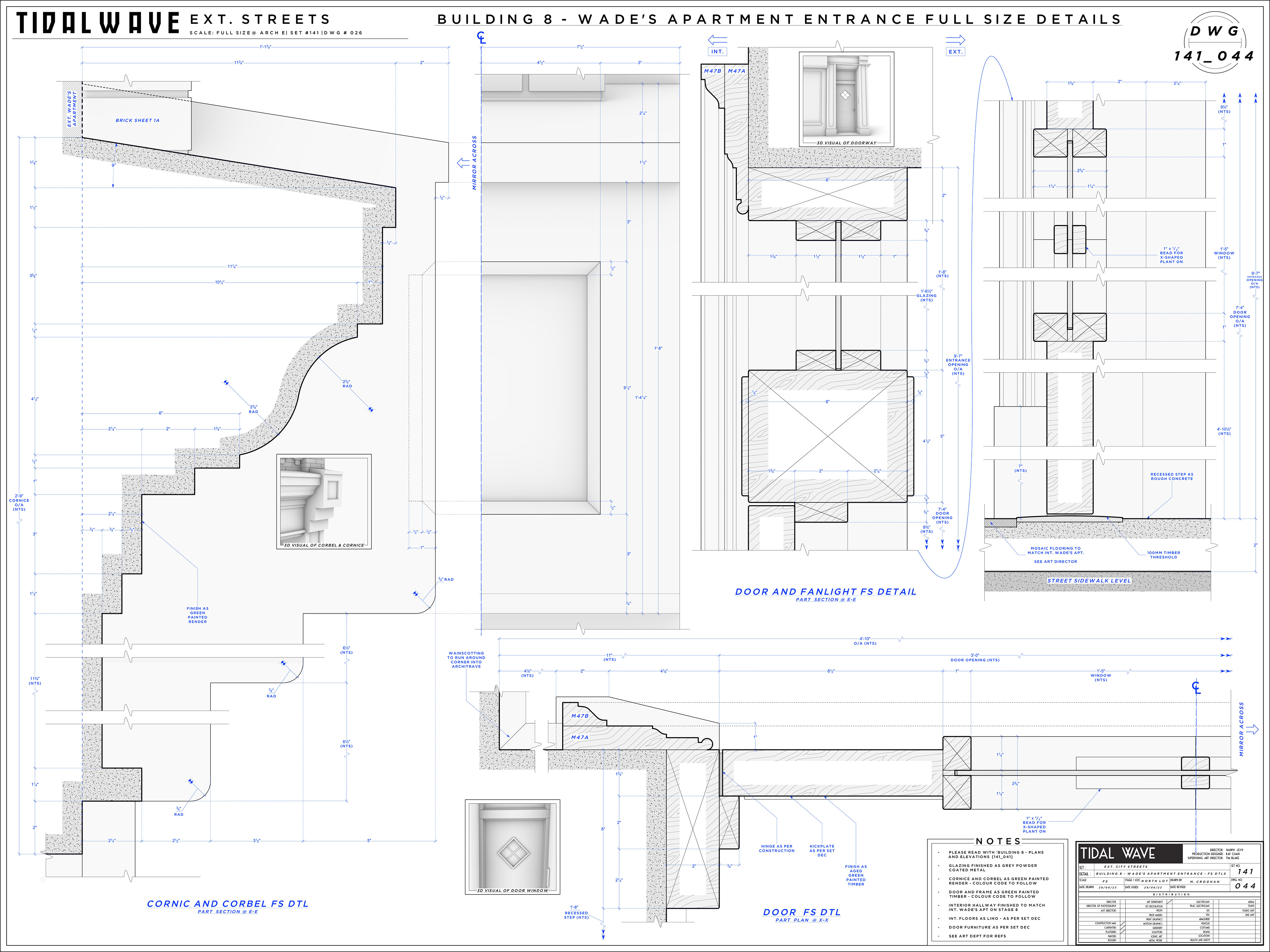The height and width of the screenshot is (952, 1270).
Task: Click the NOTES heading
Action: click(998, 841)
